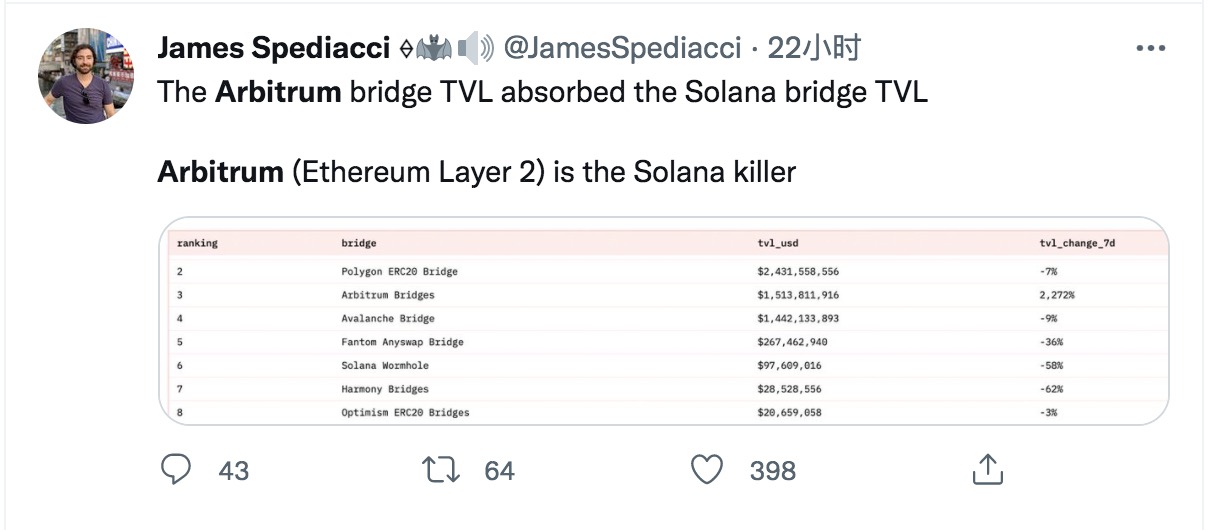
Task: Click the reply speech bubble icon
Action: click(x=176, y=469)
